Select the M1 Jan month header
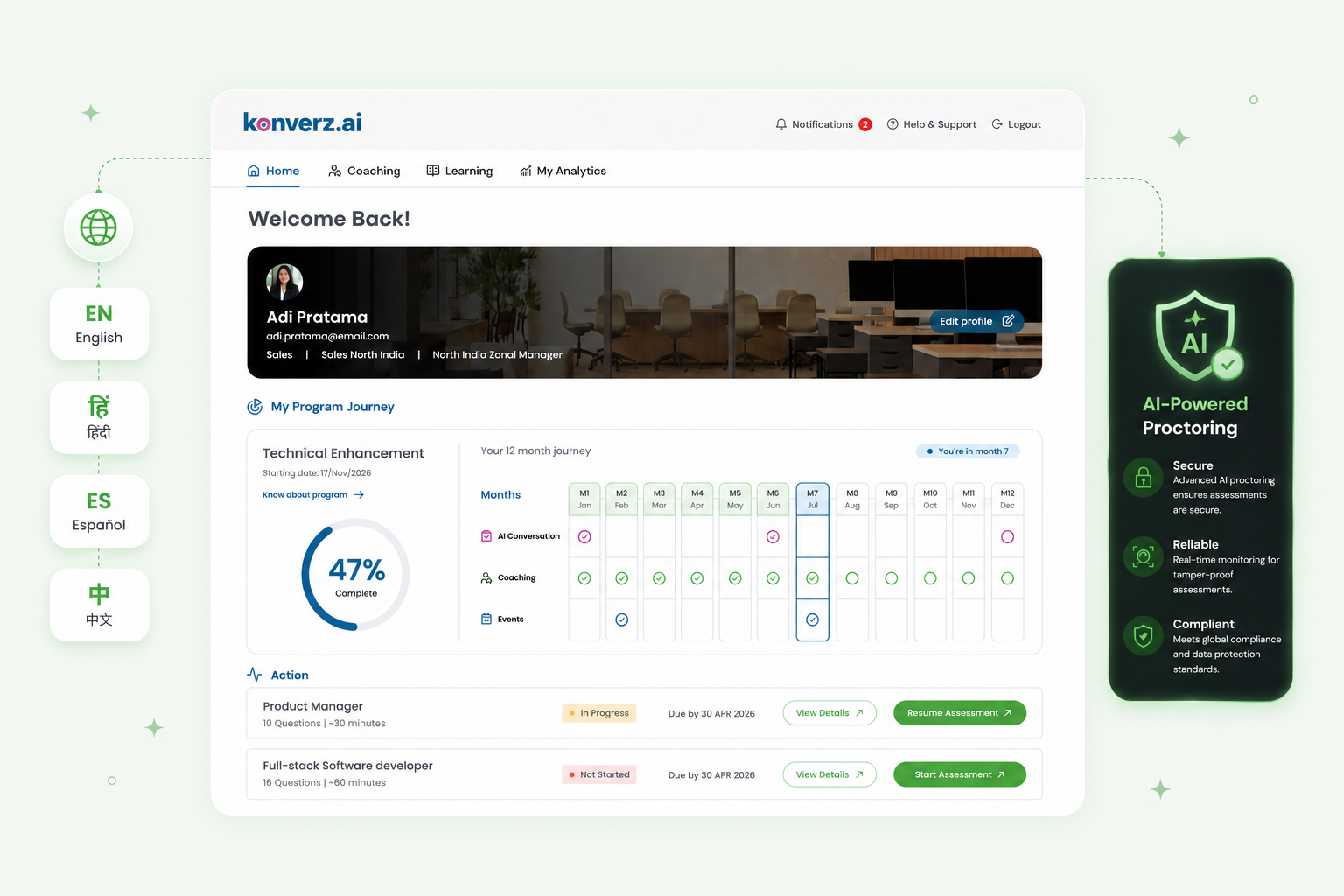 coord(584,499)
